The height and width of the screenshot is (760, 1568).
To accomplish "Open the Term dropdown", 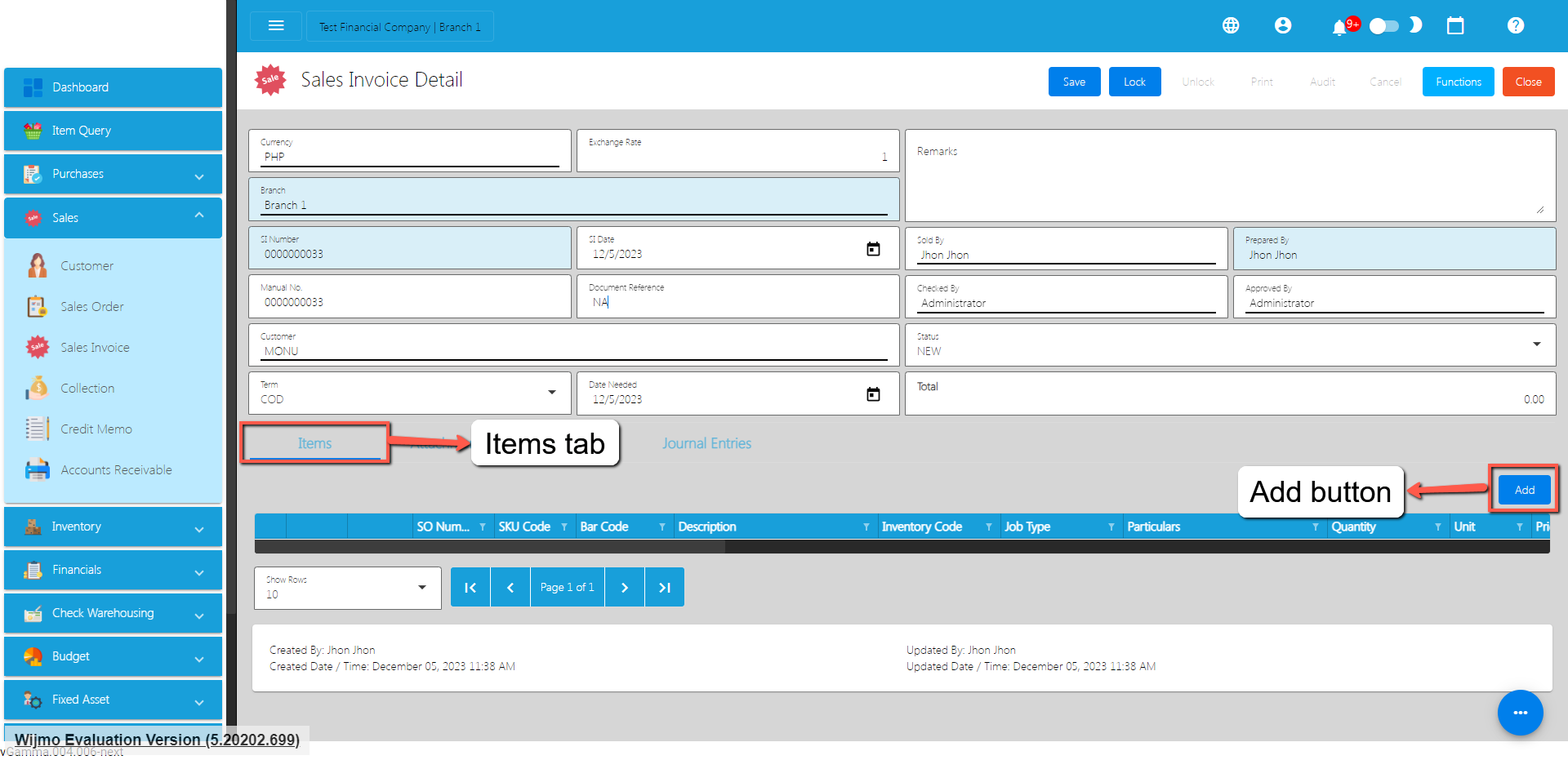I will (x=552, y=393).
